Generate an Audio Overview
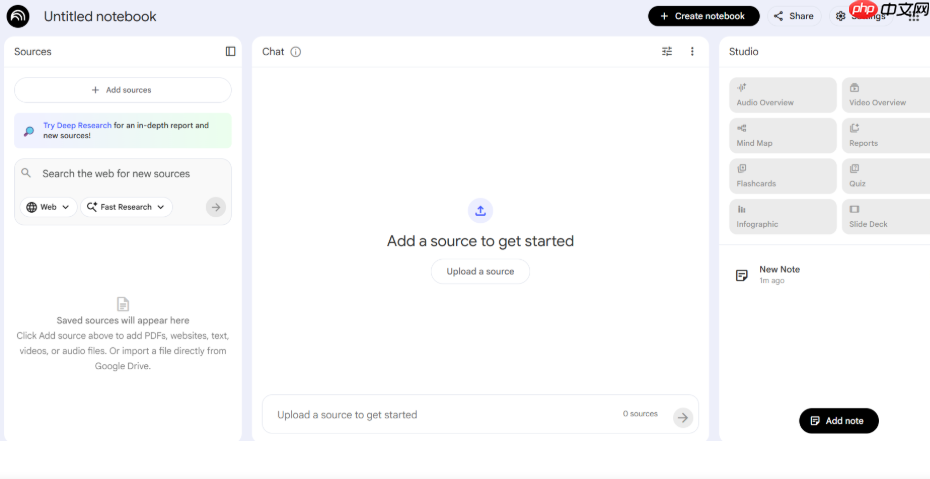Viewport: 930px width, 479px height. pyautogui.click(x=784, y=95)
